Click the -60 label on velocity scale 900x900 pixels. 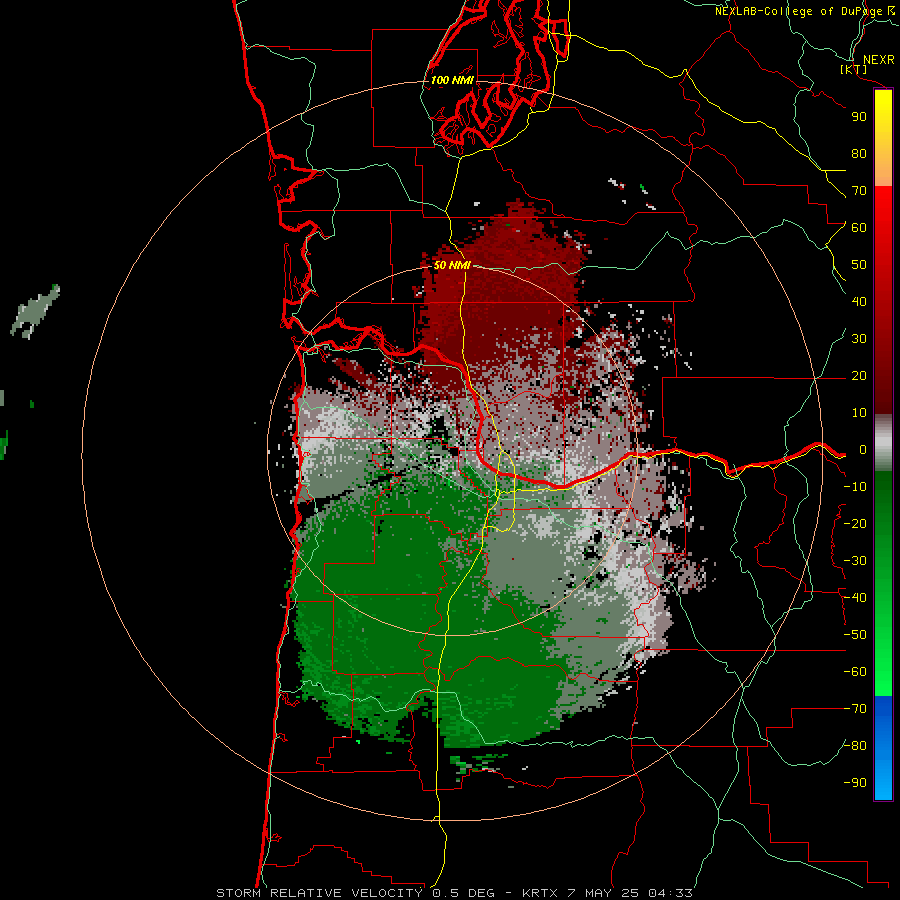click(x=855, y=672)
